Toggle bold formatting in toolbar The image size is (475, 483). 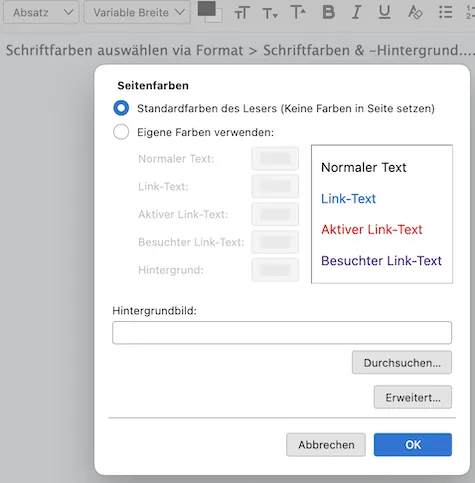(328, 12)
